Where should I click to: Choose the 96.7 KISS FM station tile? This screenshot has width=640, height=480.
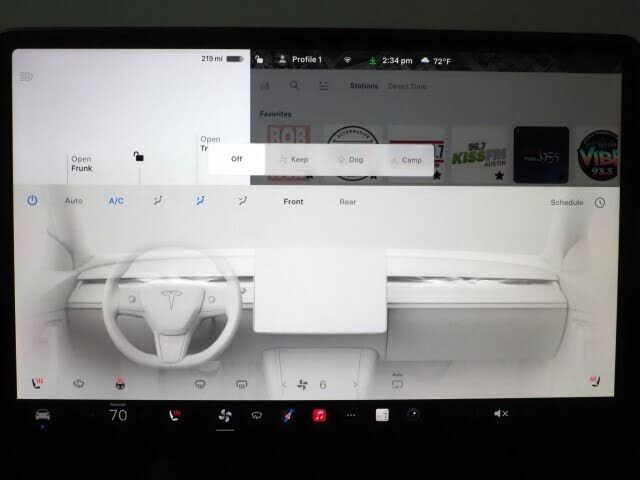point(479,153)
